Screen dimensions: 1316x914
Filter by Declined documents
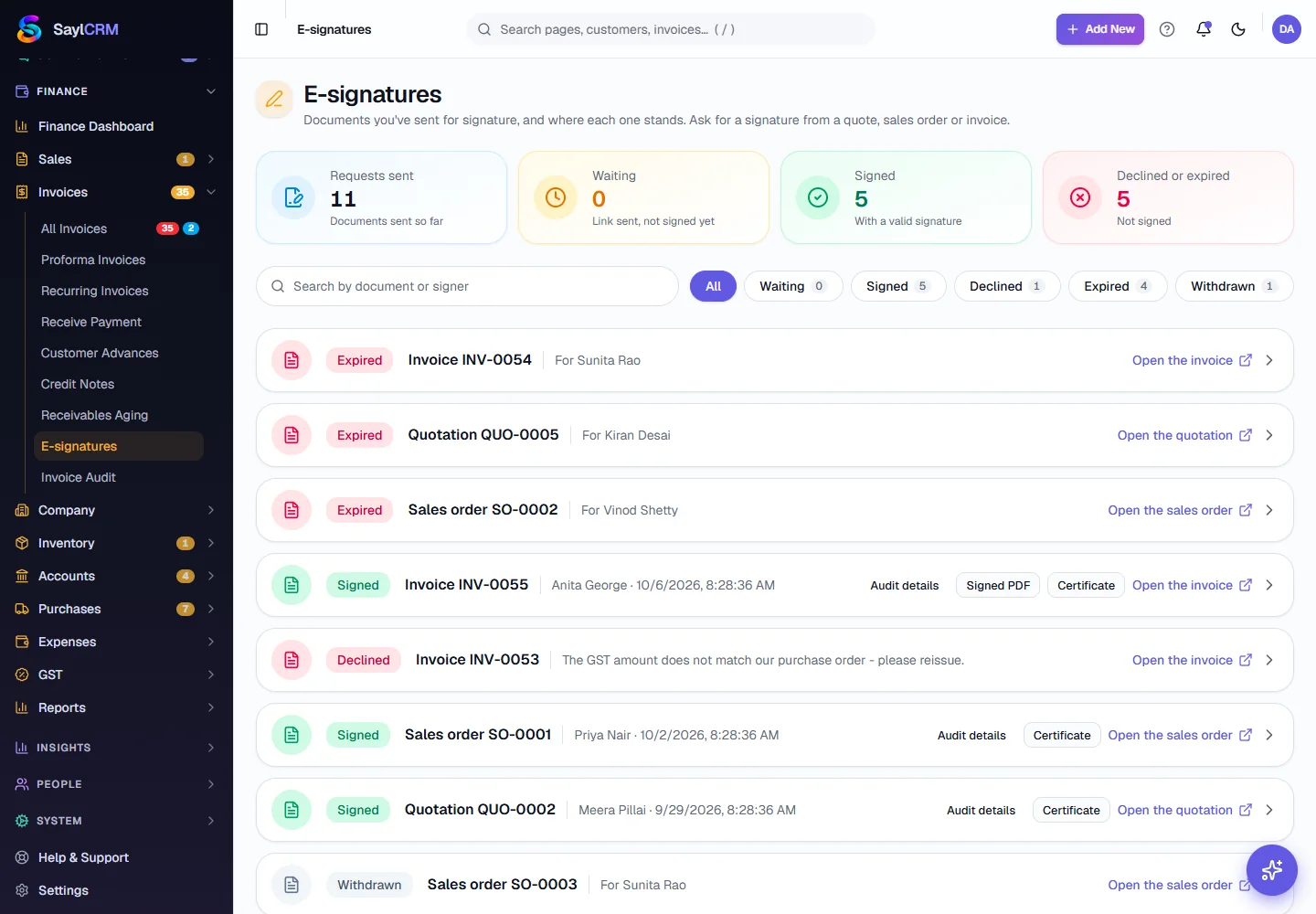pos(1007,286)
